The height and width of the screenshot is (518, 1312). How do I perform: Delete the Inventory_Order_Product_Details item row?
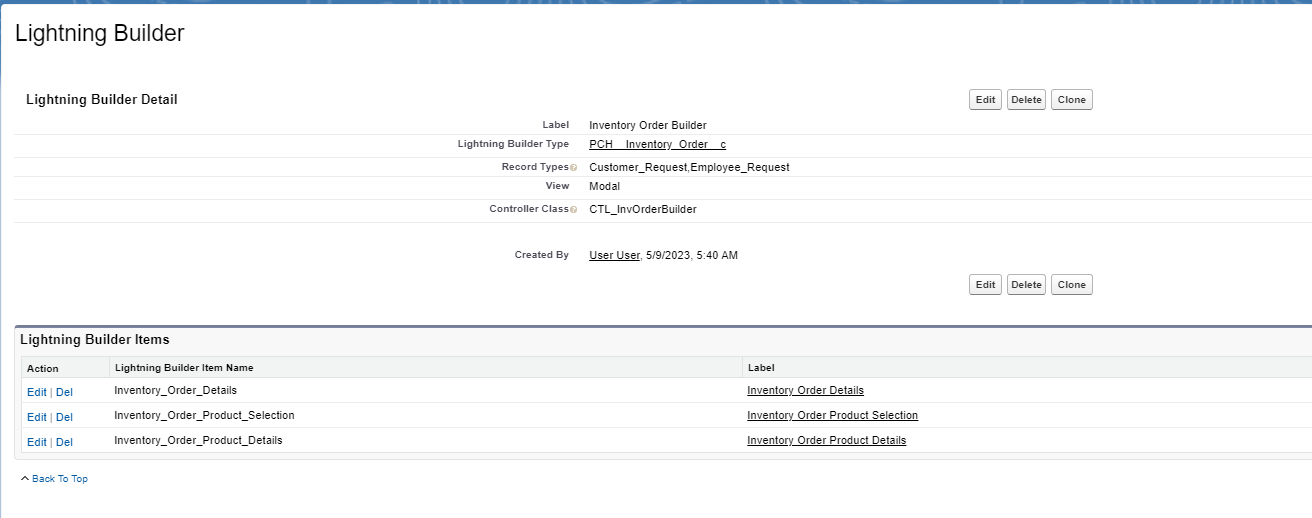64,442
